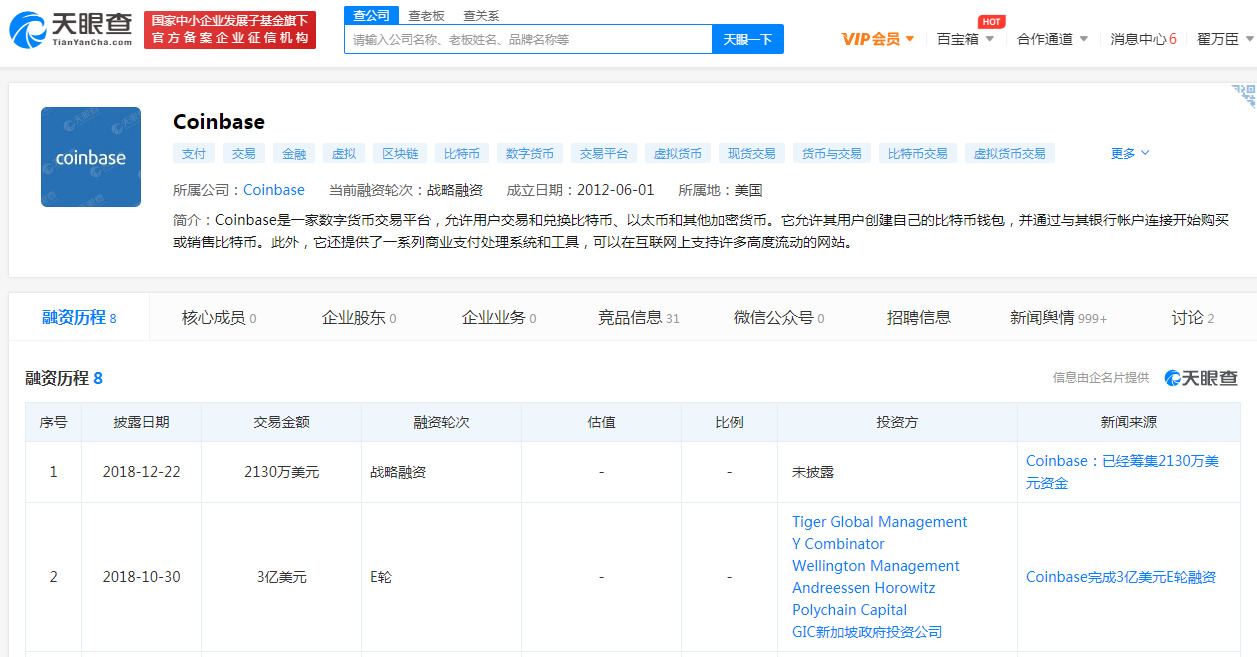The width and height of the screenshot is (1257, 657).
Task: Switch to 核心成员 tab
Action: (x=219, y=318)
